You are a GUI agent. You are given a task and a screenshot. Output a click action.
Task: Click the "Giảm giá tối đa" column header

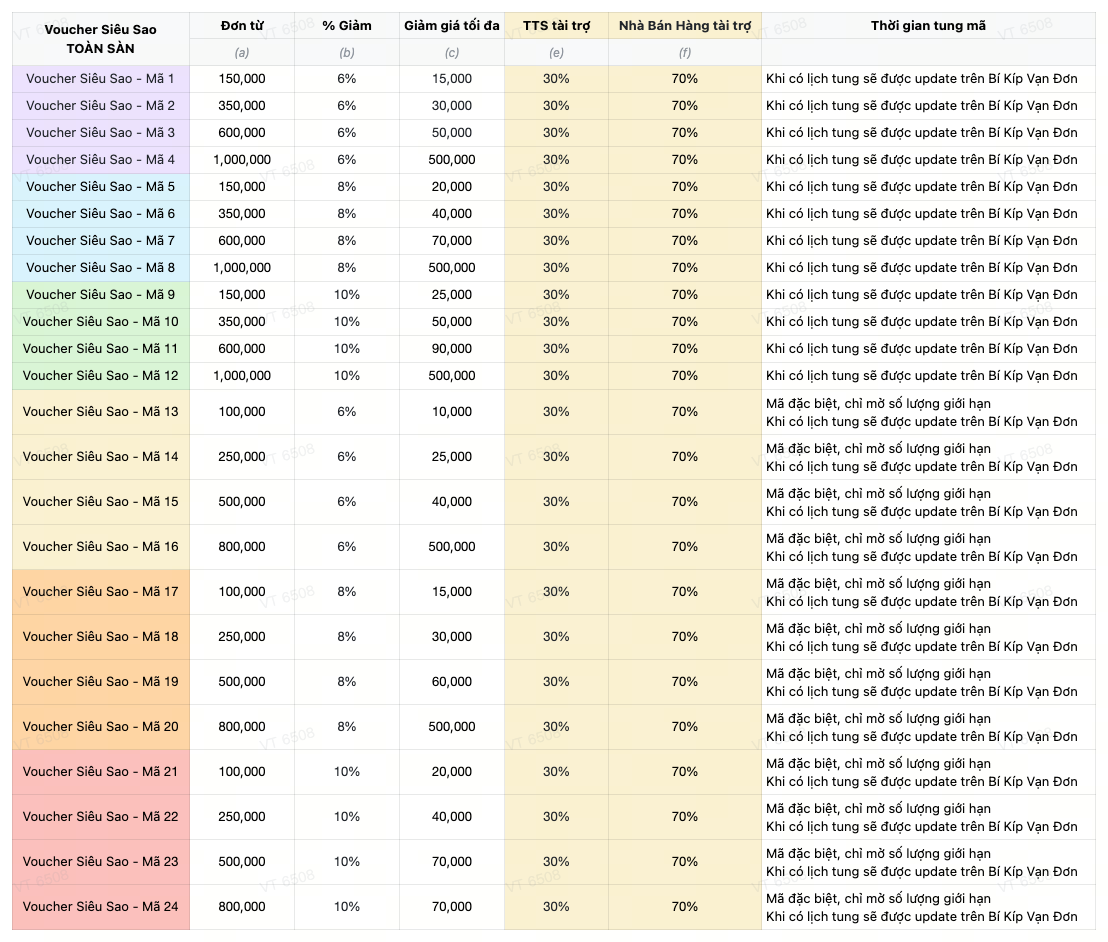[x=452, y=26]
